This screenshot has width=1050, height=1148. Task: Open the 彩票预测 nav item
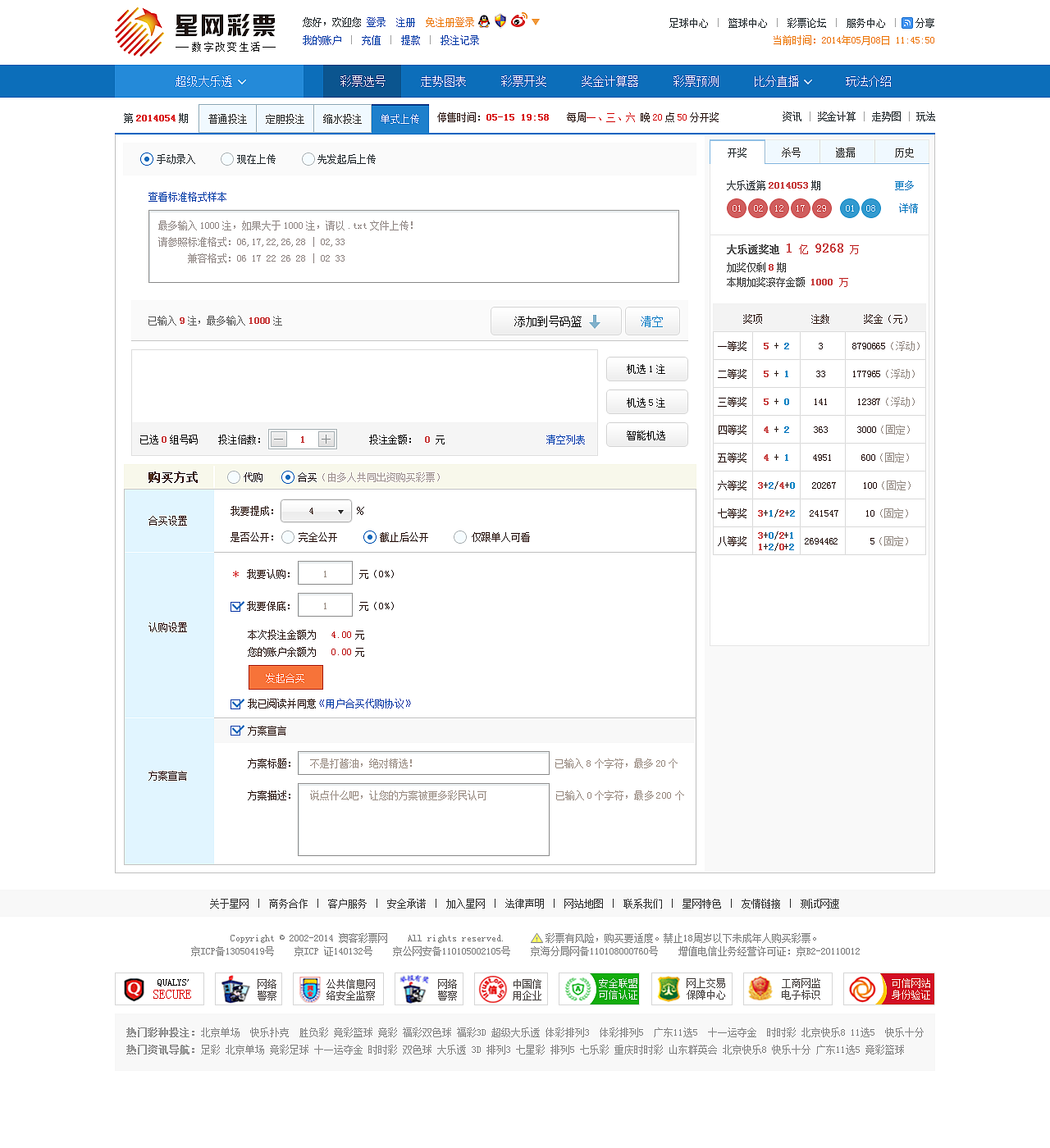coord(696,81)
